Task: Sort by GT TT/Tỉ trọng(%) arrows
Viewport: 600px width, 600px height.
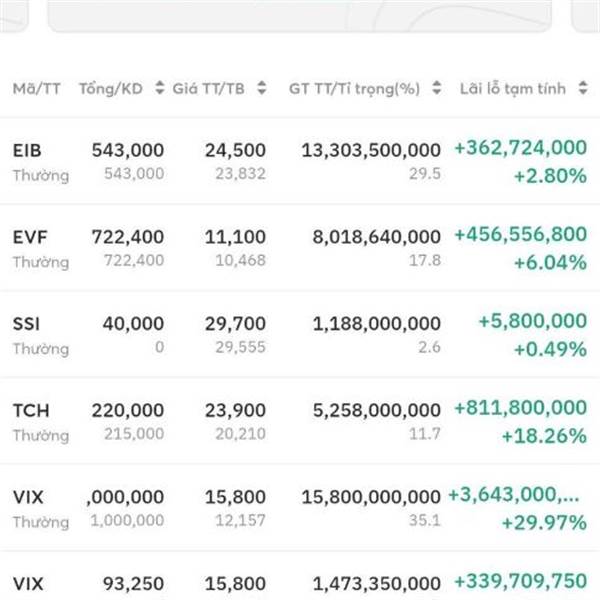Action: click(x=437, y=88)
